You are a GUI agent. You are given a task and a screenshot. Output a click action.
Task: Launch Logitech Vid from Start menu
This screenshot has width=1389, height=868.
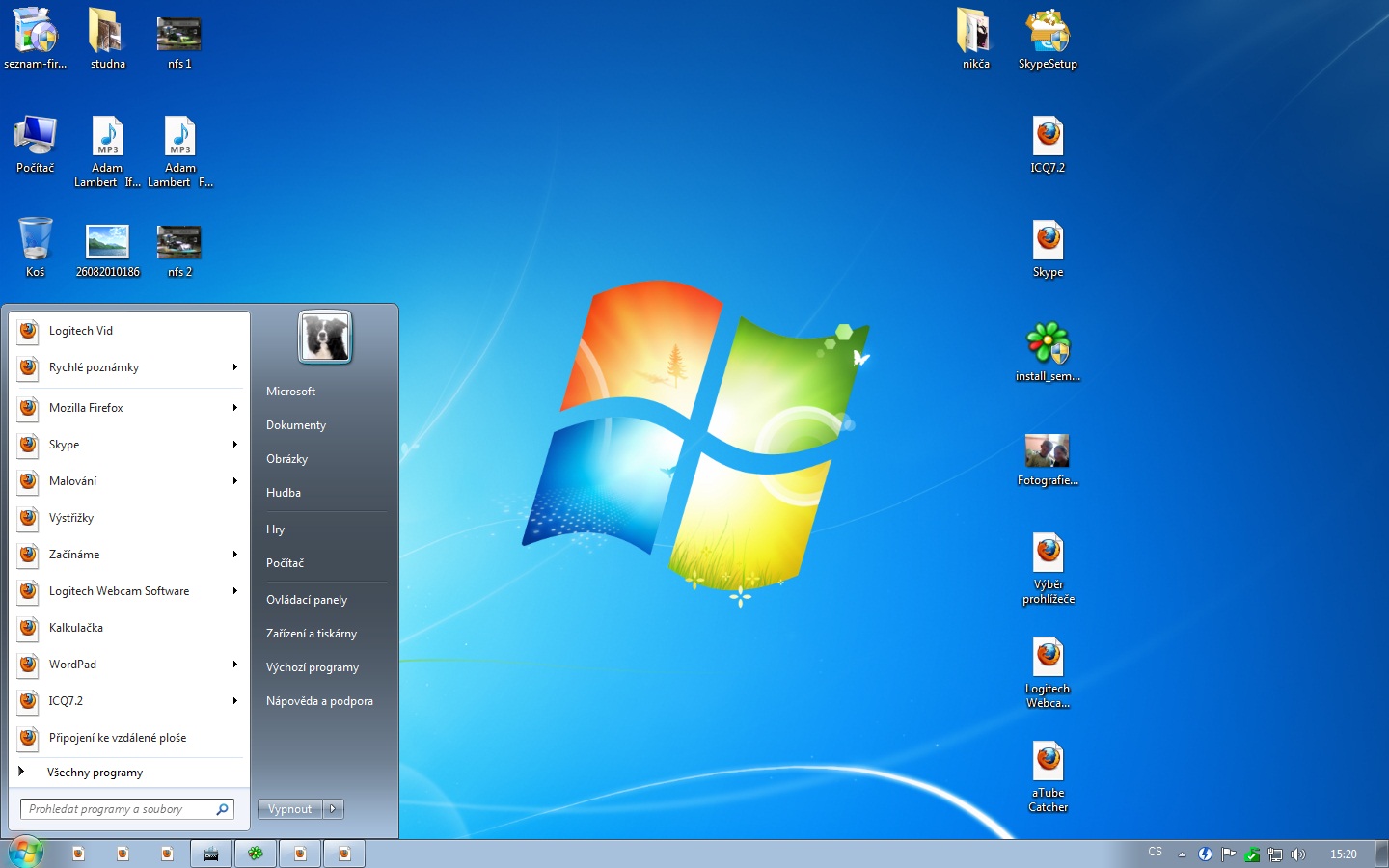pyautogui.click(x=129, y=331)
